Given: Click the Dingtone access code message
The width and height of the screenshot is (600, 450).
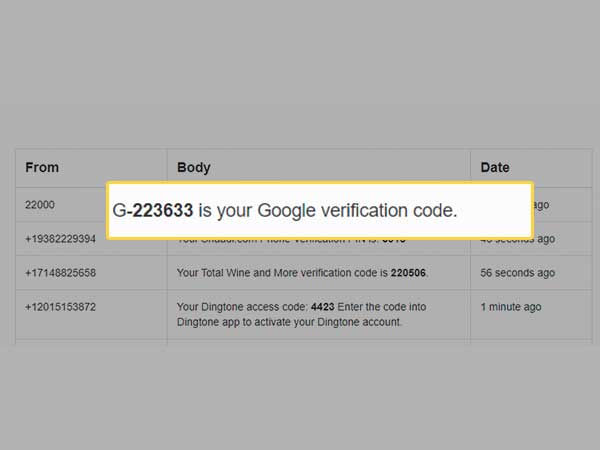Looking at the screenshot, I should [302, 314].
